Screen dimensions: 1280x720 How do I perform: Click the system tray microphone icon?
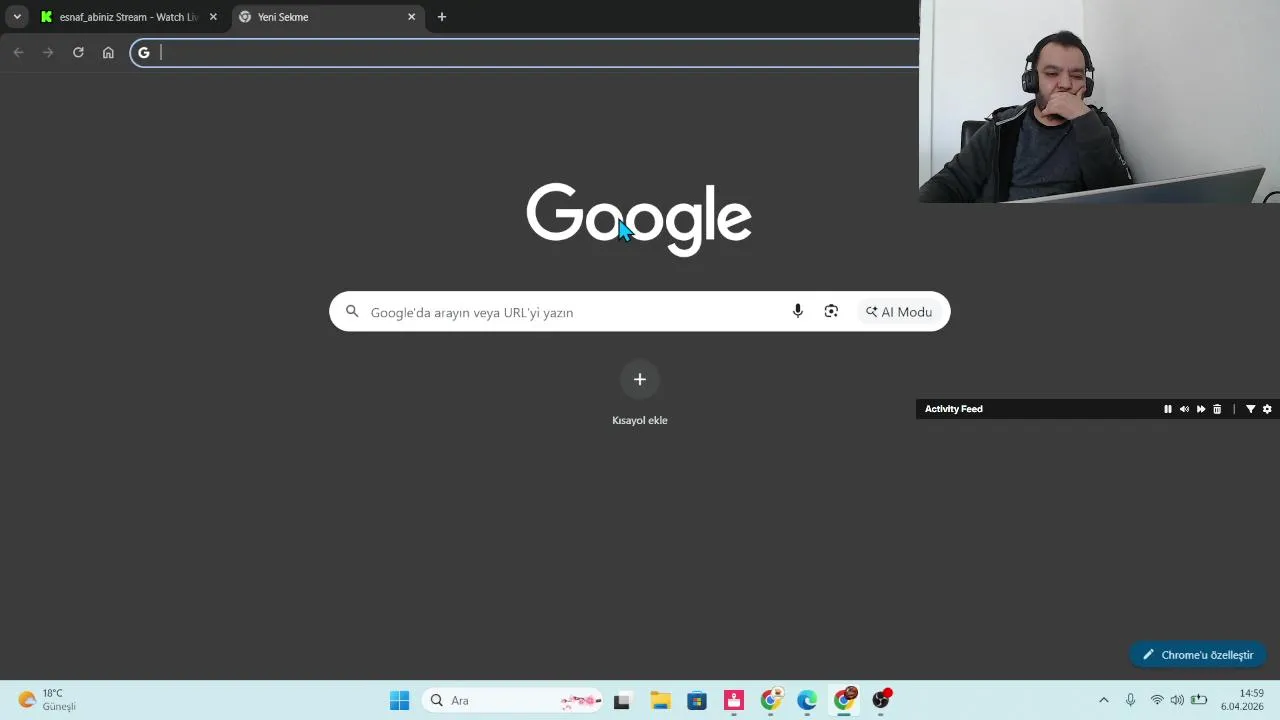1131,700
